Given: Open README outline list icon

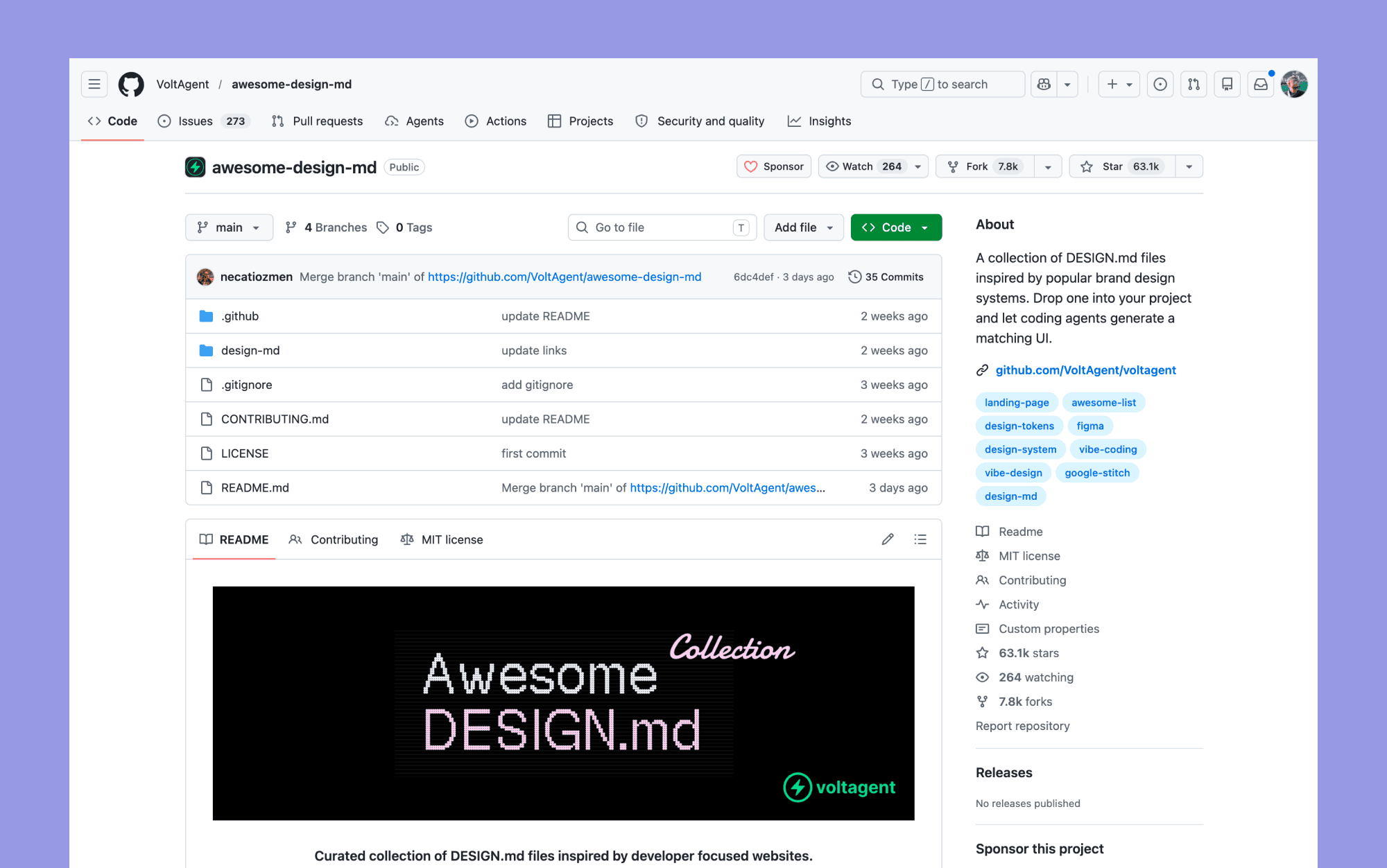Looking at the screenshot, I should tap(920, 539).
